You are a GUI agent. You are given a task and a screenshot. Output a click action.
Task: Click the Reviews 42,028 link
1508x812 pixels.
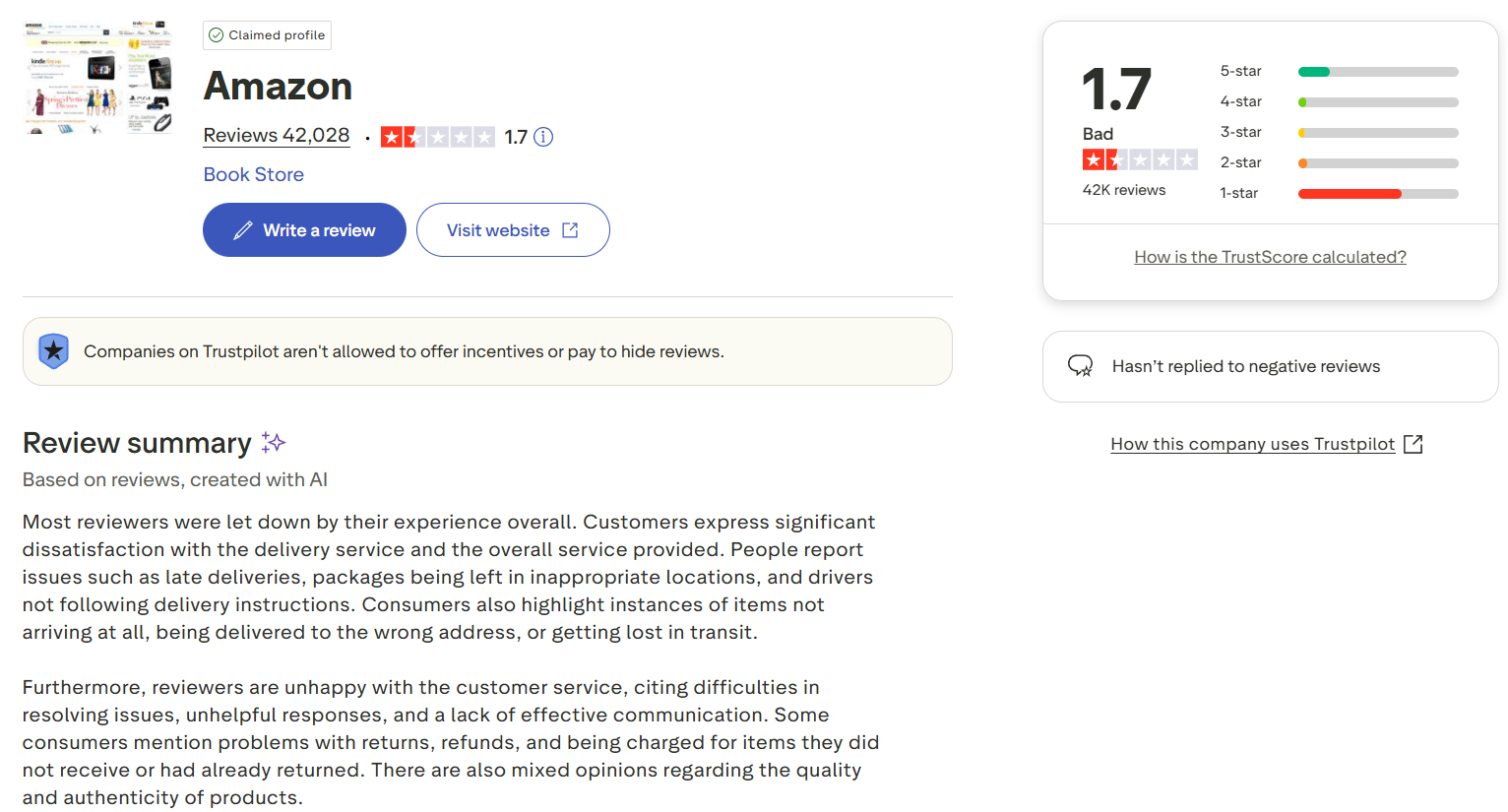[277, 136]
